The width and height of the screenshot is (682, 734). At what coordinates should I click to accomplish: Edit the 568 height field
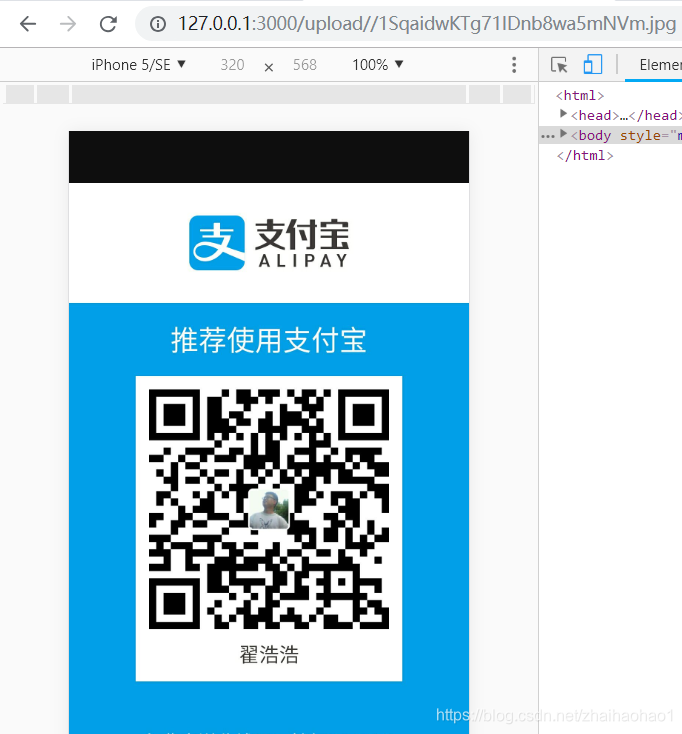point(305,65)
